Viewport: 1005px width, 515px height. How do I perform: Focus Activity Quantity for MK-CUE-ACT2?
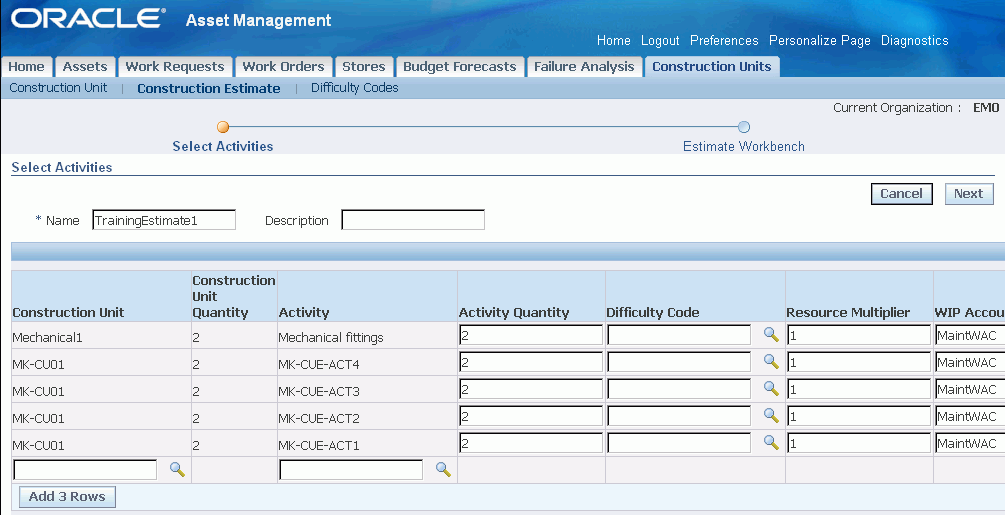tap(531, 416)
